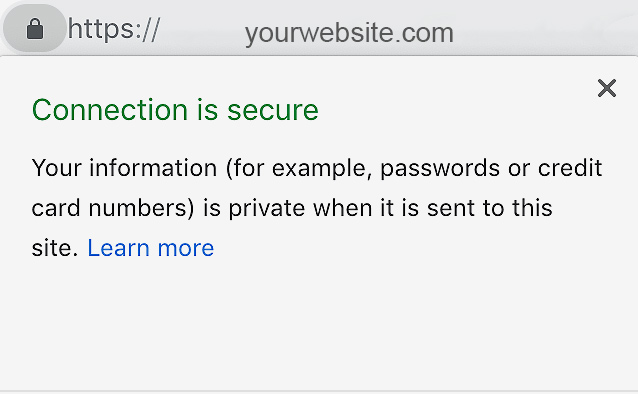
Task: Click the word "when" in the description
Action: (x=343, y=208)
